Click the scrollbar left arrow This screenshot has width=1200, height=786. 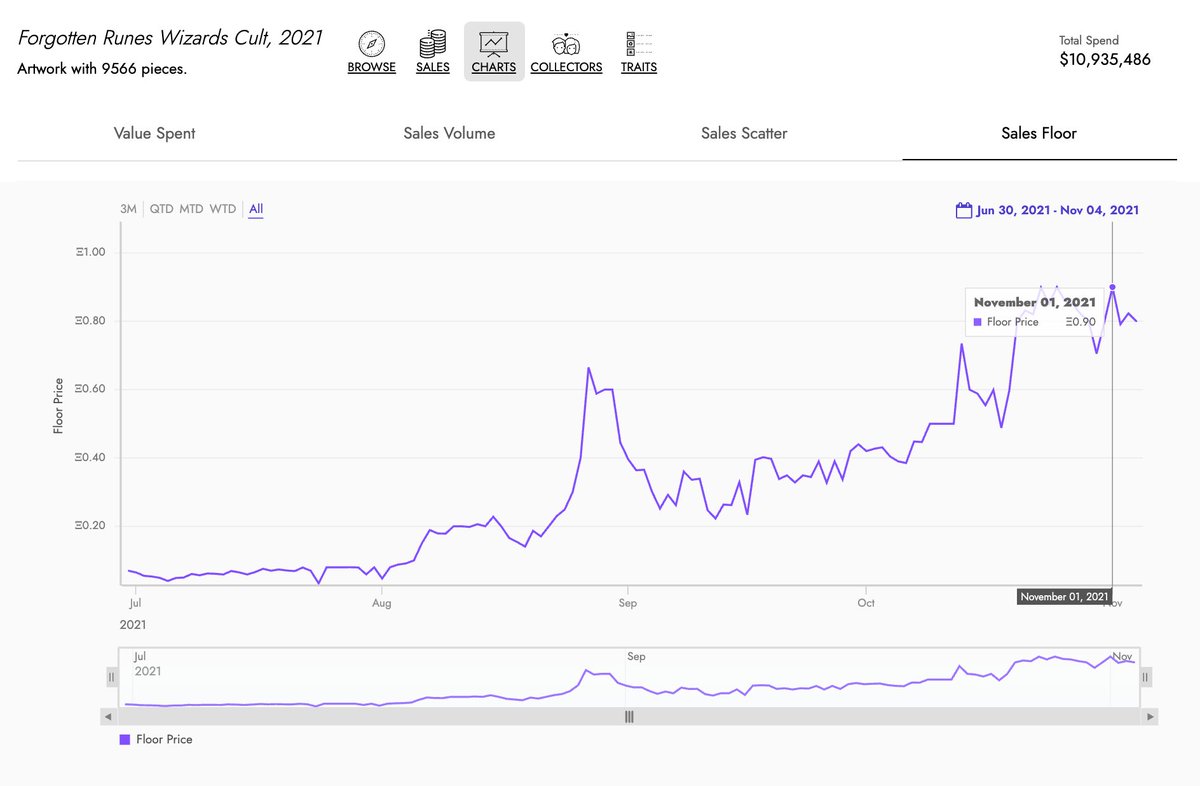point(108,717)
